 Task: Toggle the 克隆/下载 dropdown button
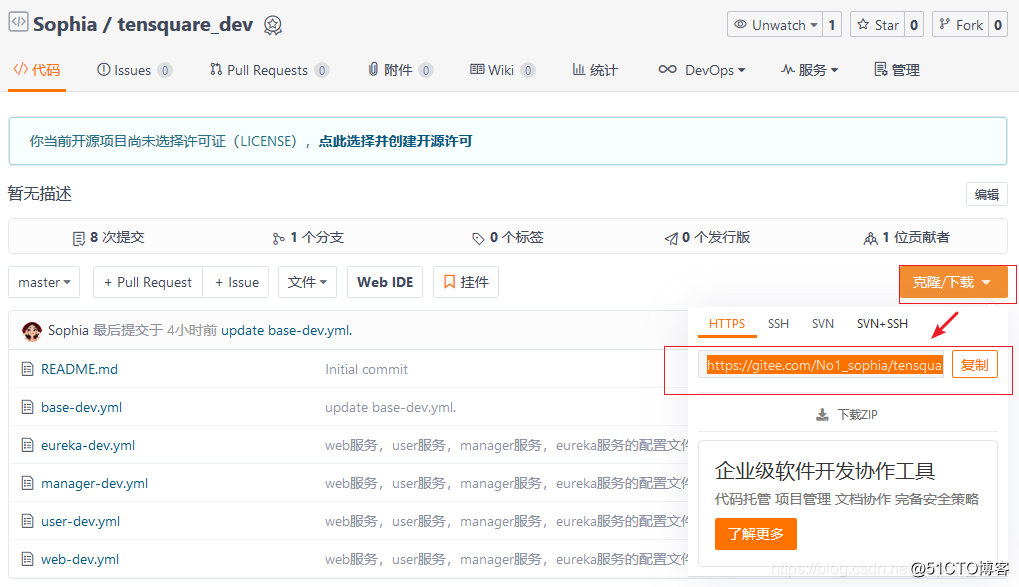[x=953, y=282]
